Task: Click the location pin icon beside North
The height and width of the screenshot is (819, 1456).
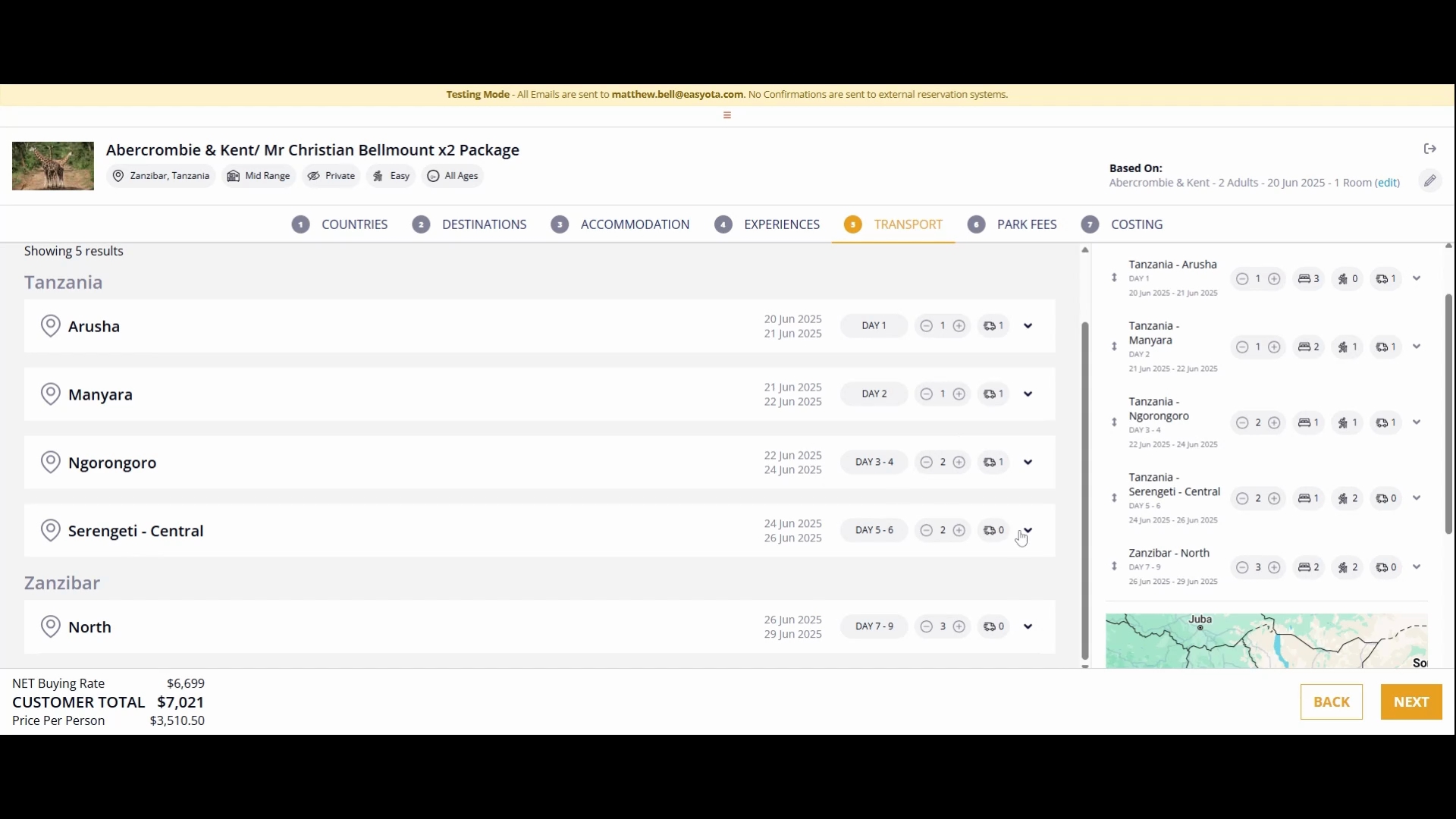Action: (x=51, y=627)
